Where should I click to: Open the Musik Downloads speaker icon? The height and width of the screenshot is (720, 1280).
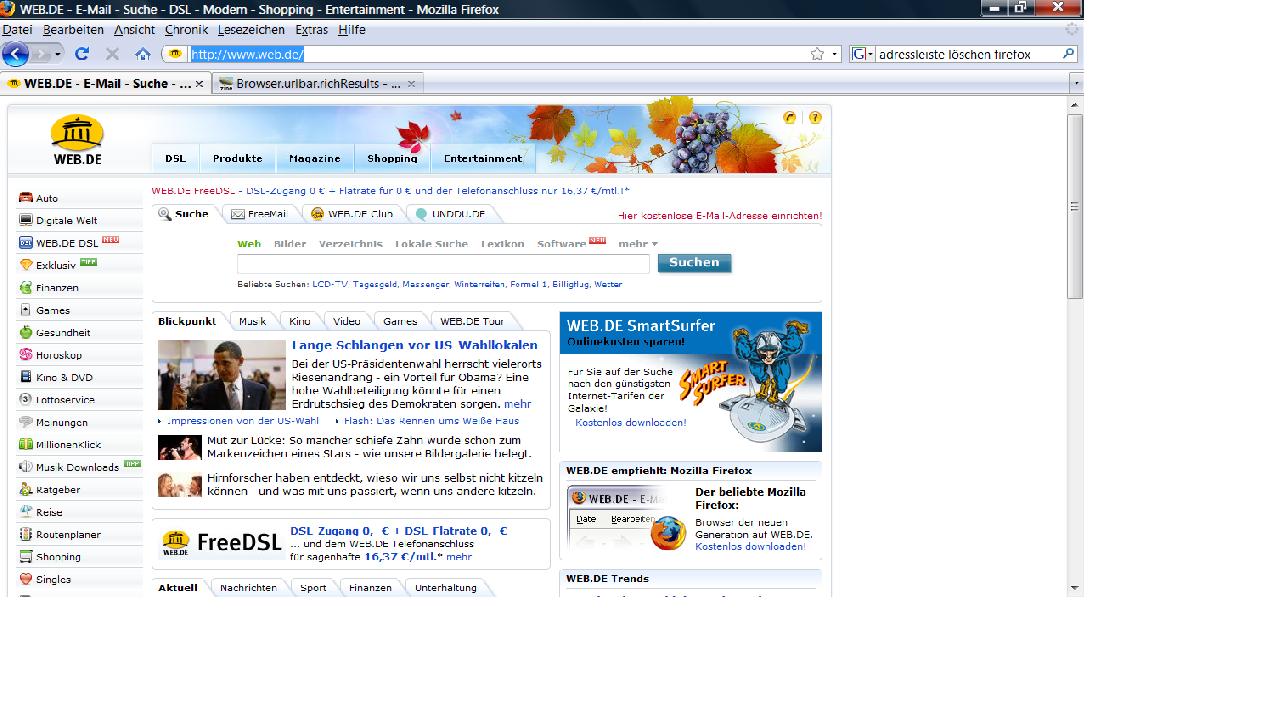26,467
